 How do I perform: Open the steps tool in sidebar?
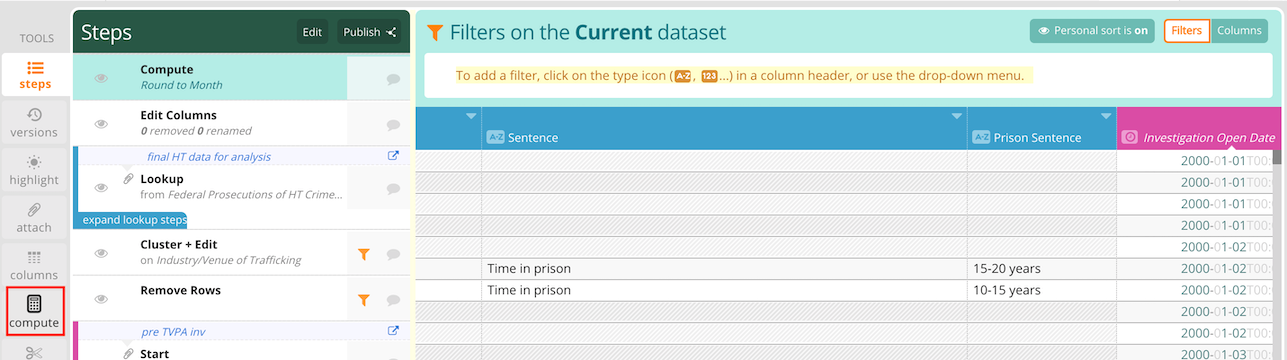[35, 75]
